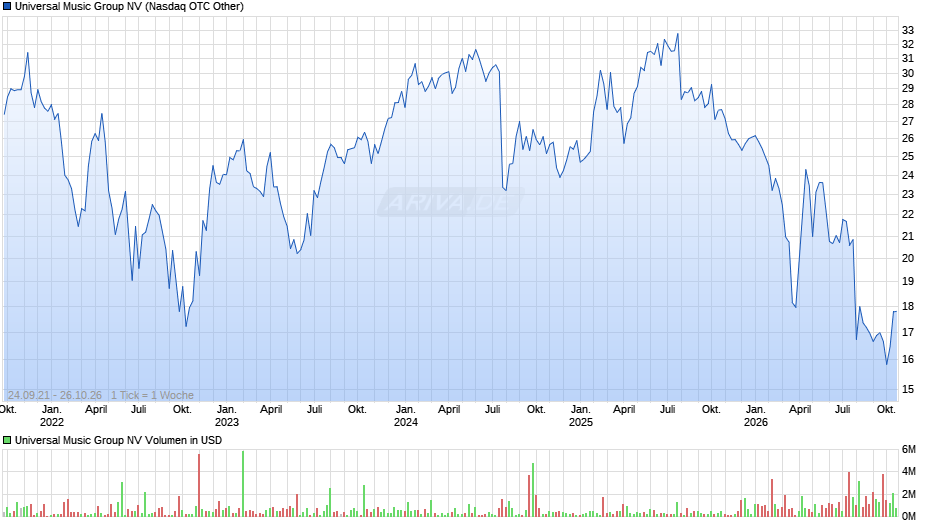This screenshot has width=940, height=526.
Task: Click the 'Universal Music Group NV Volumen in USD' label
Action: pyautogui.click(x=118, y=440)
